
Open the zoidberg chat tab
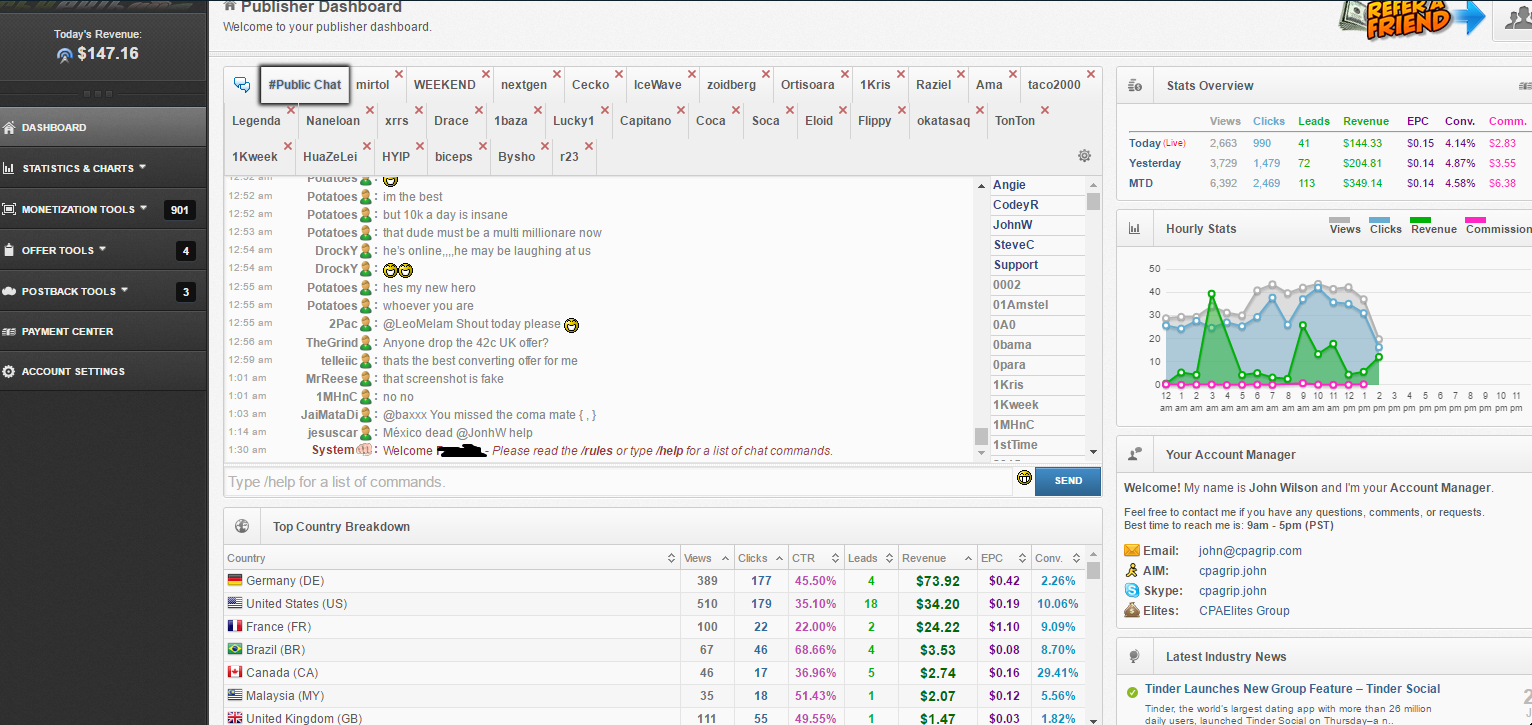[731, 85]
